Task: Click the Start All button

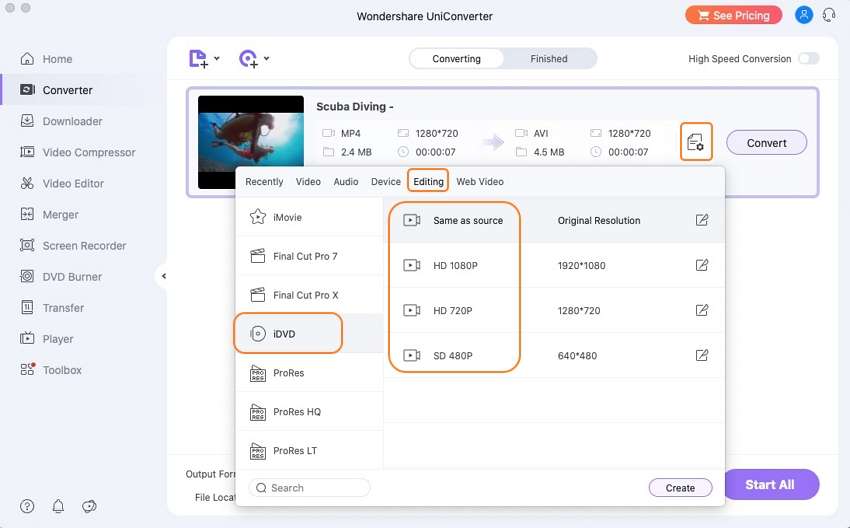Action: (x=770, y=485)
